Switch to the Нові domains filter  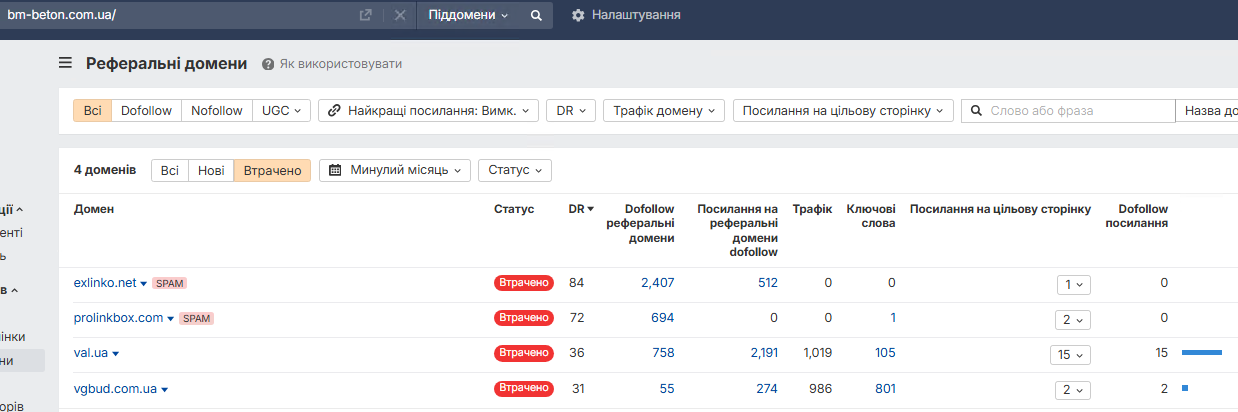(x=211, y=171)
